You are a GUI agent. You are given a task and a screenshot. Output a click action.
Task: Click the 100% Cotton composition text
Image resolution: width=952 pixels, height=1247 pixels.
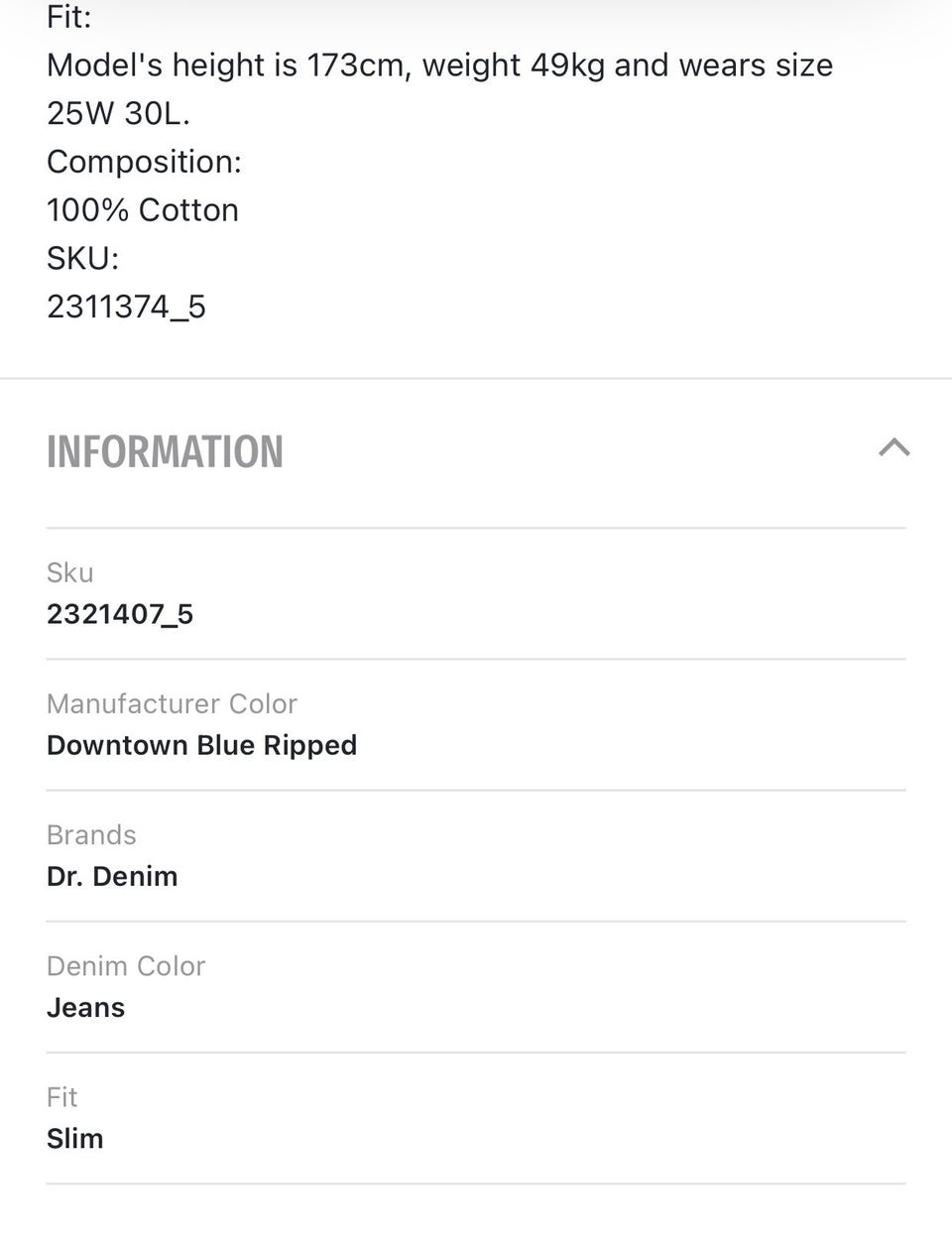click(x=143, y=210)
